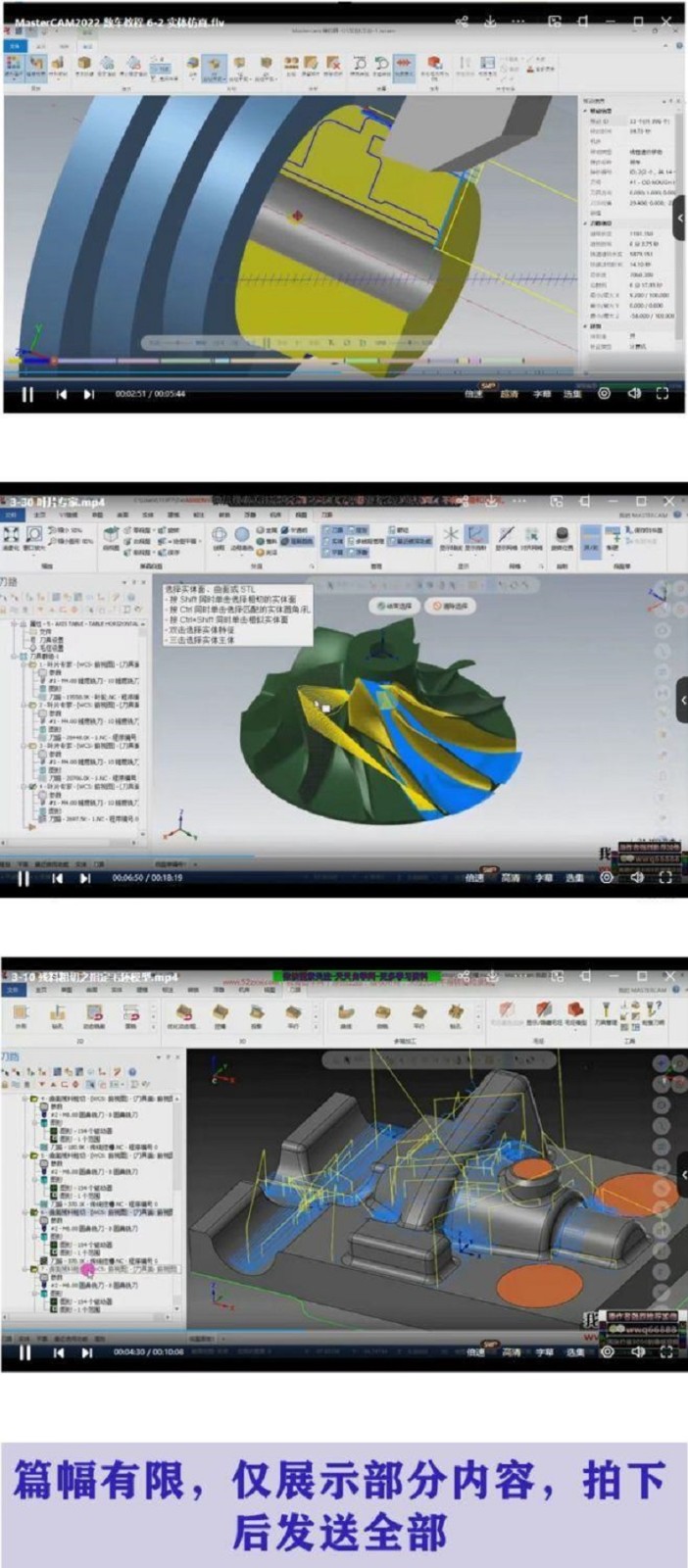Skip to next episode in 实体仿真 video
This screenshot has width=688, height=1568.
tap(89, 394)
